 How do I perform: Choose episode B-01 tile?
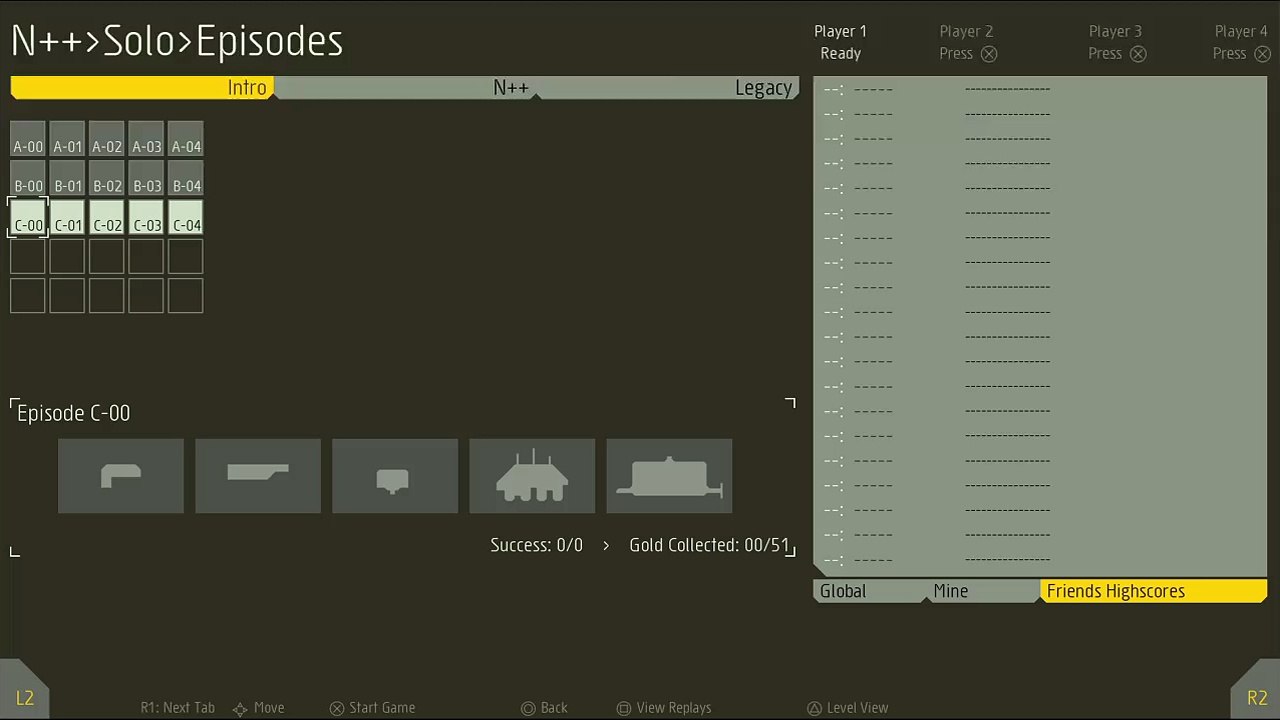[68, 178]
